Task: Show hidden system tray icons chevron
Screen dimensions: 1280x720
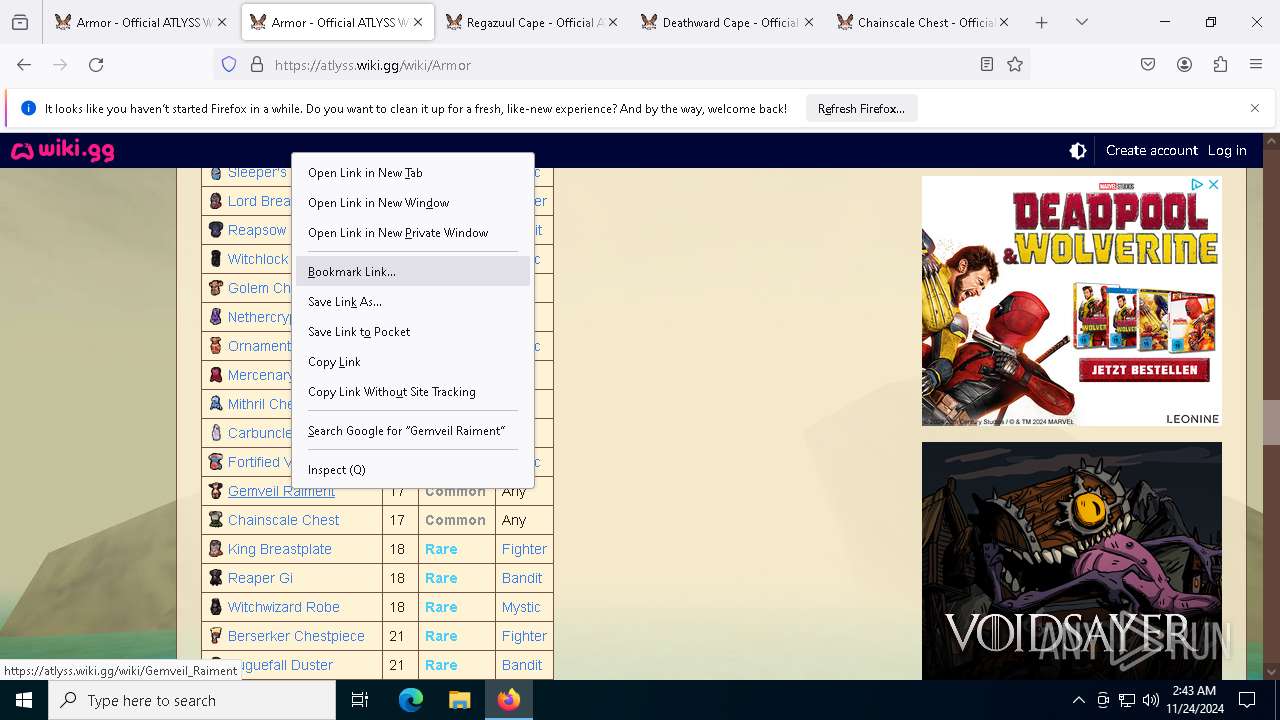Action: click(x=1078, y=700)
